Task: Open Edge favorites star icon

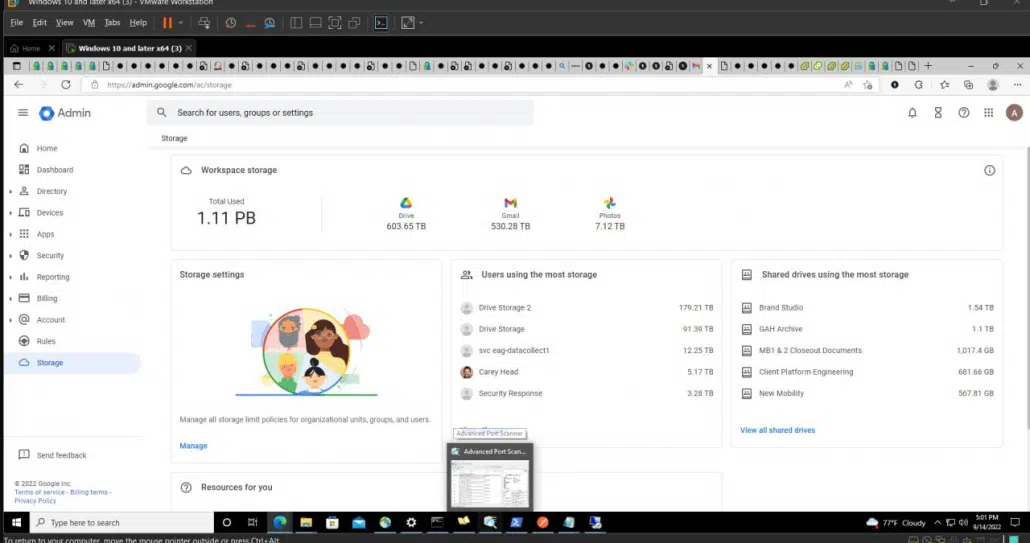Action: click(x=945, y=85)
